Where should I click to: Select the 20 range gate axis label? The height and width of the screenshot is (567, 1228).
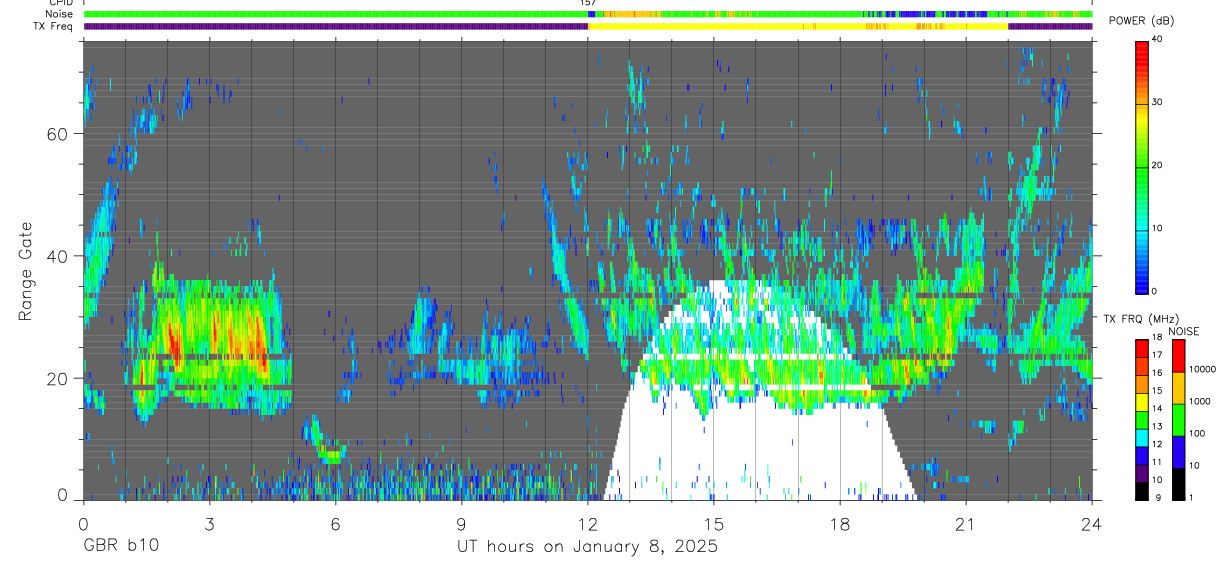click(62, 379)
